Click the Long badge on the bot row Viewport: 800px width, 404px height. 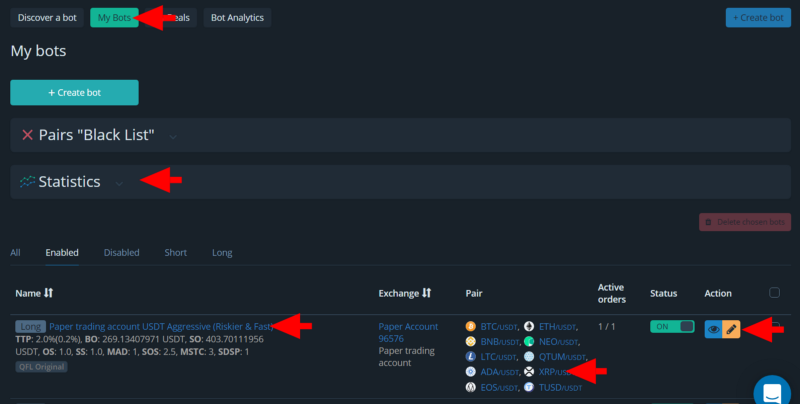click(31, 326)
